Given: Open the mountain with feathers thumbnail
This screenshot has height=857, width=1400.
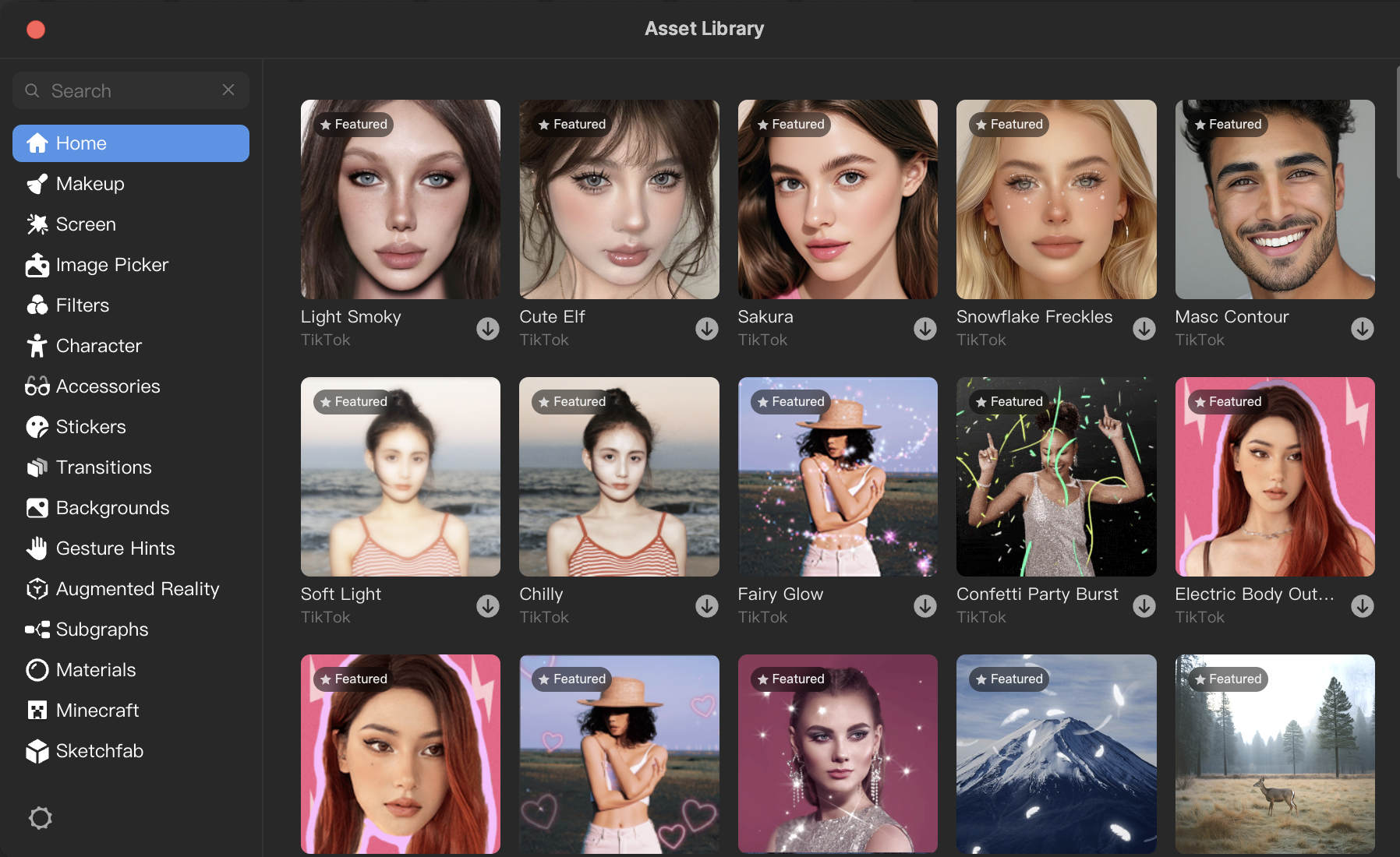Looking at the screenshot, I should [1056, 754].
